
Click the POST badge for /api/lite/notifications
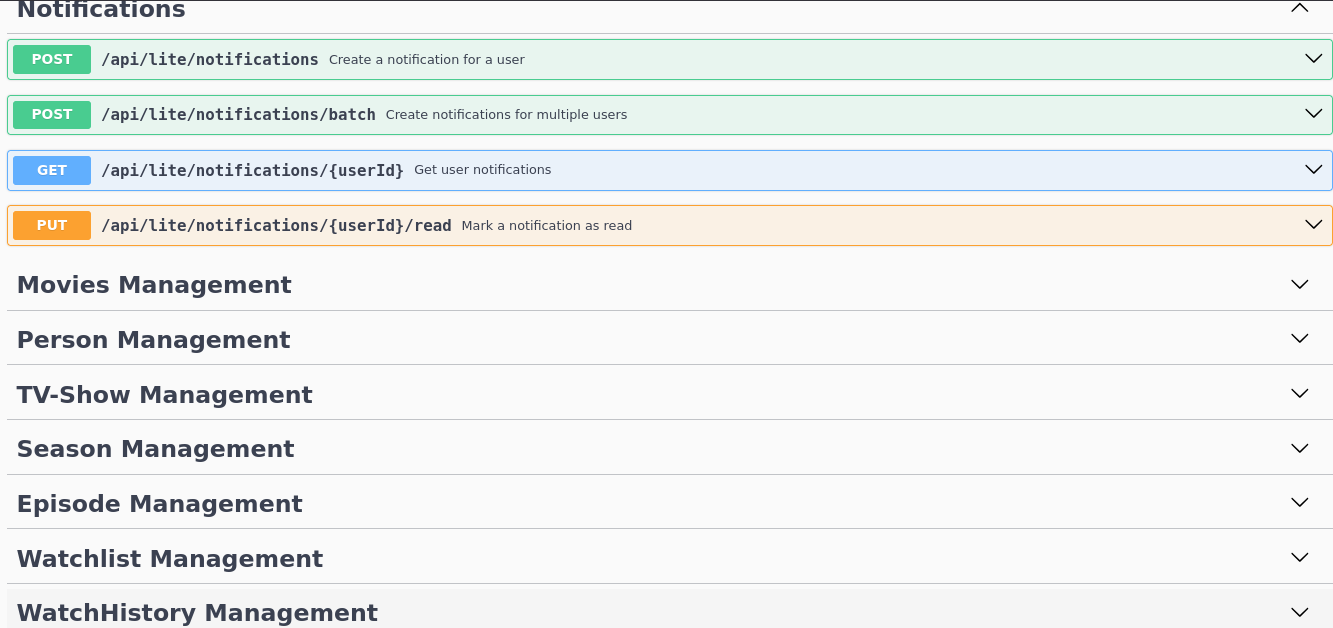click(x=52, y=59)
